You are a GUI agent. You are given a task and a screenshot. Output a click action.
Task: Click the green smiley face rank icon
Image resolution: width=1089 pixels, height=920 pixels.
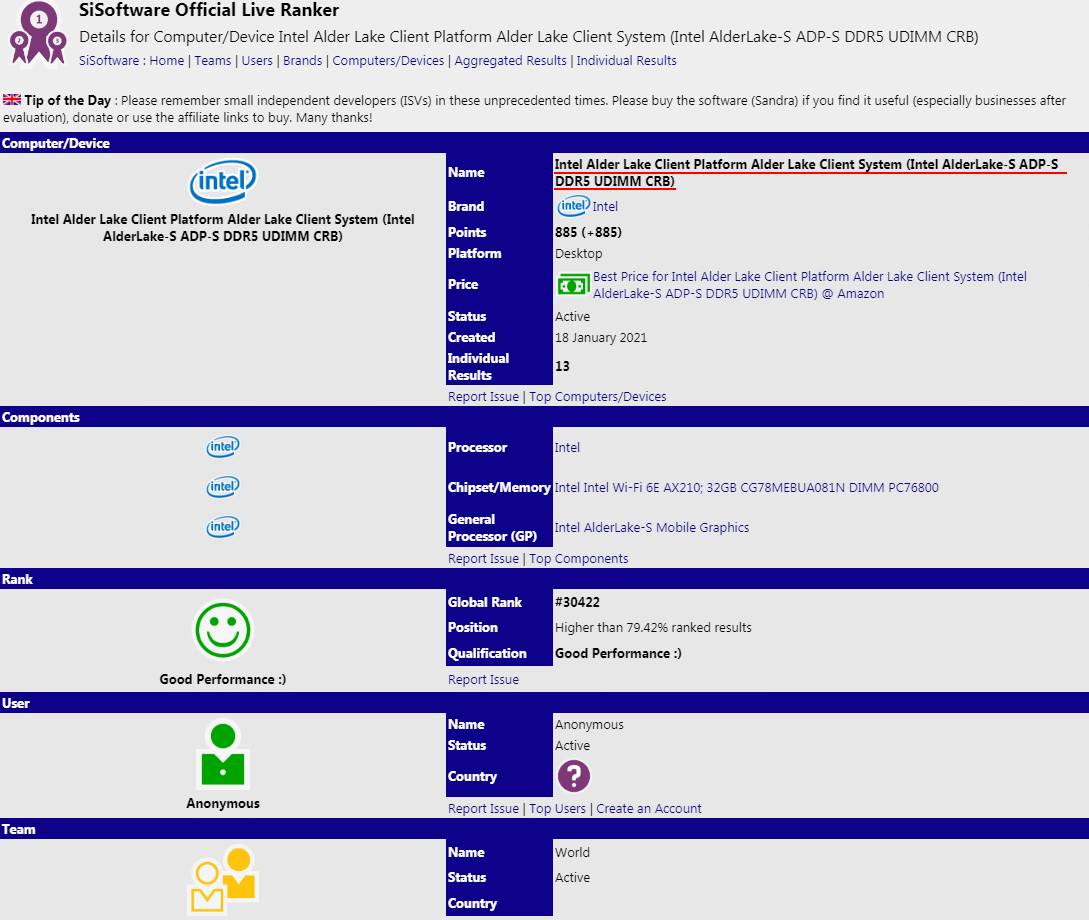[223, 630]
